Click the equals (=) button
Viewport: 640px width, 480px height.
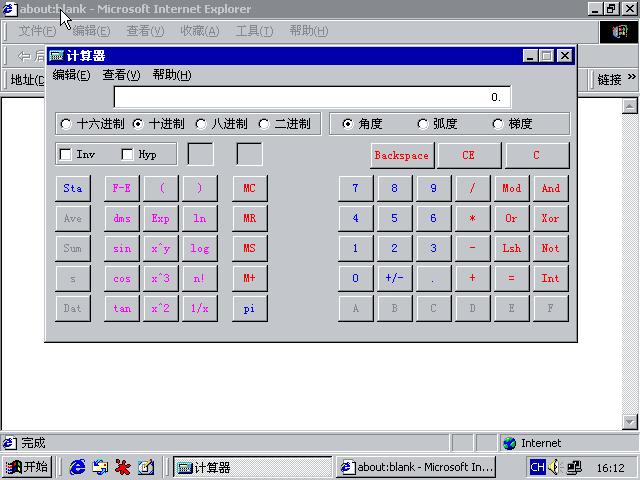(x=511, y=278)
